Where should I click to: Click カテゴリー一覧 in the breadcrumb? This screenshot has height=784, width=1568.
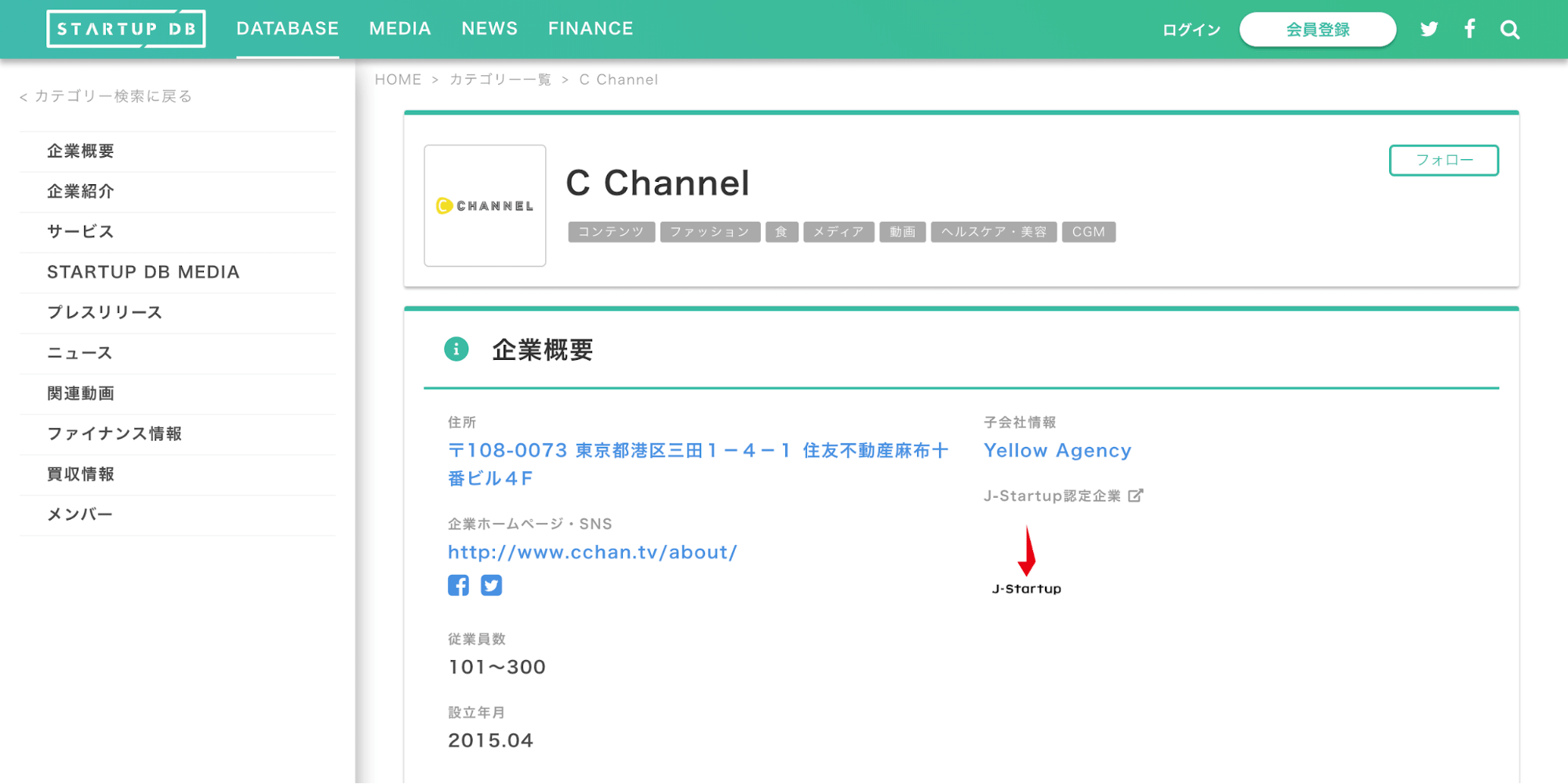click(500, 80)
